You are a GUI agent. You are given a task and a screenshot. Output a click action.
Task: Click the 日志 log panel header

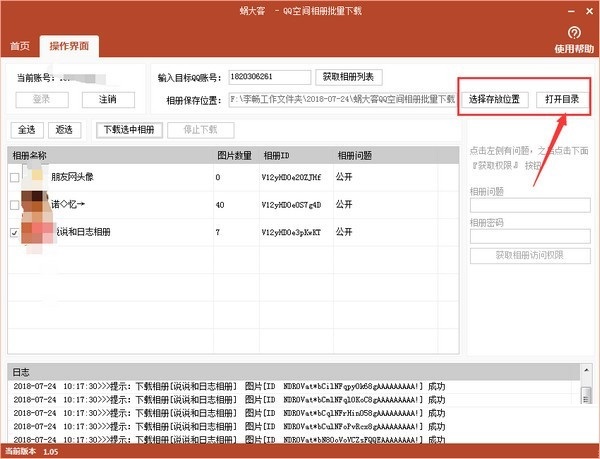pos(293,372)
